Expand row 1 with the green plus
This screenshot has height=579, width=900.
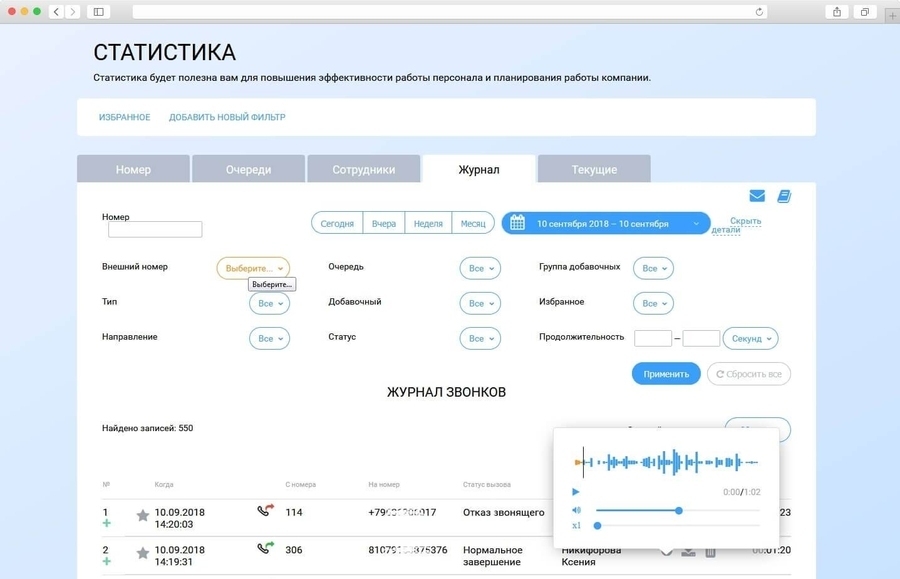106,523
